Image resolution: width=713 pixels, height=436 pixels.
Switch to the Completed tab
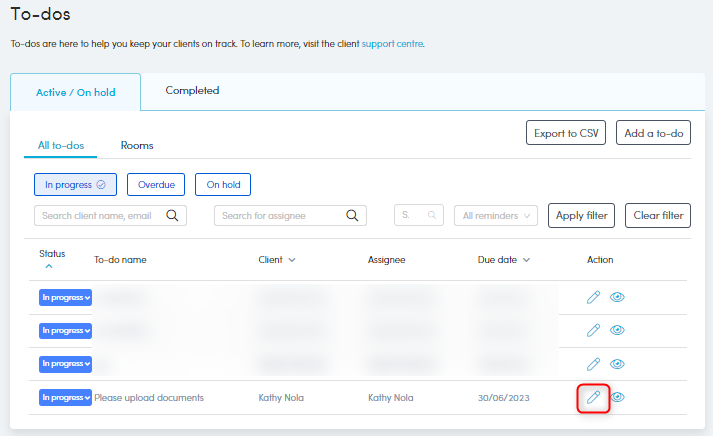pyautogui.click(x=192, y=91)
